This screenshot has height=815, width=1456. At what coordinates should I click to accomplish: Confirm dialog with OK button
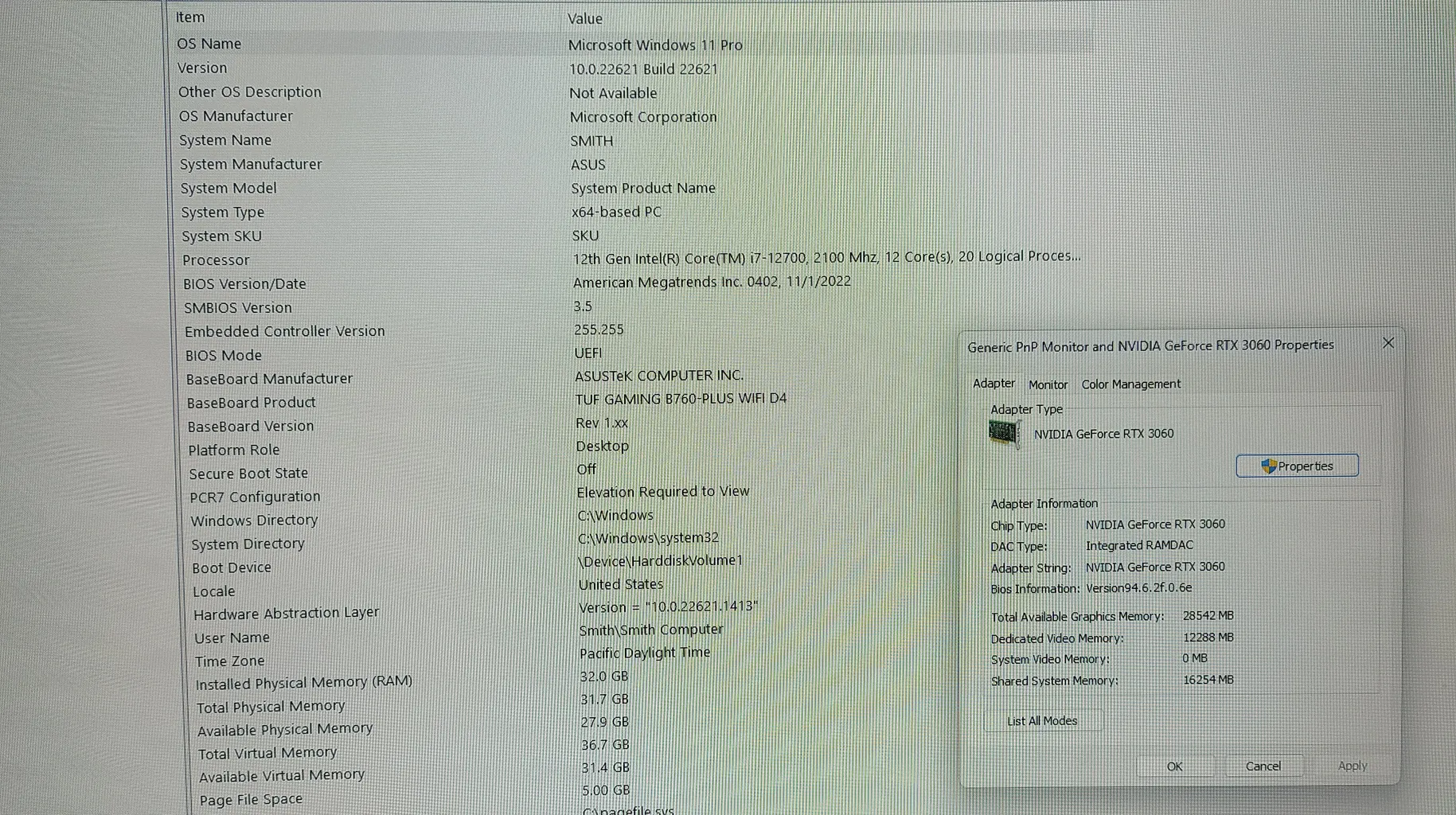(x=1174, y=766)
